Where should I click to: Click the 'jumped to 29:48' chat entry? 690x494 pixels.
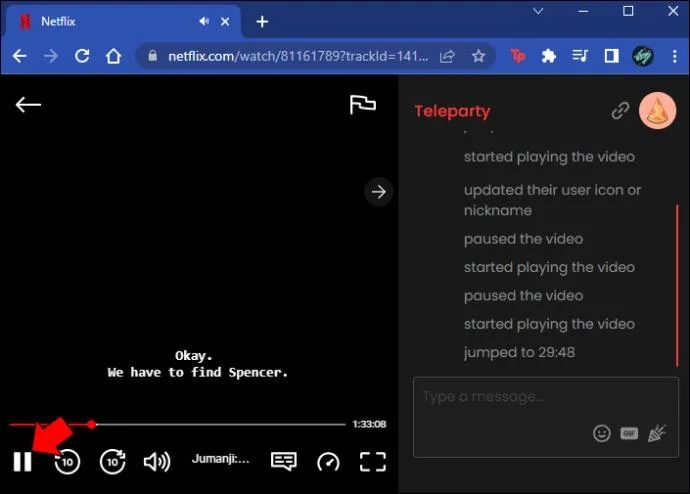tap(519, 352)
